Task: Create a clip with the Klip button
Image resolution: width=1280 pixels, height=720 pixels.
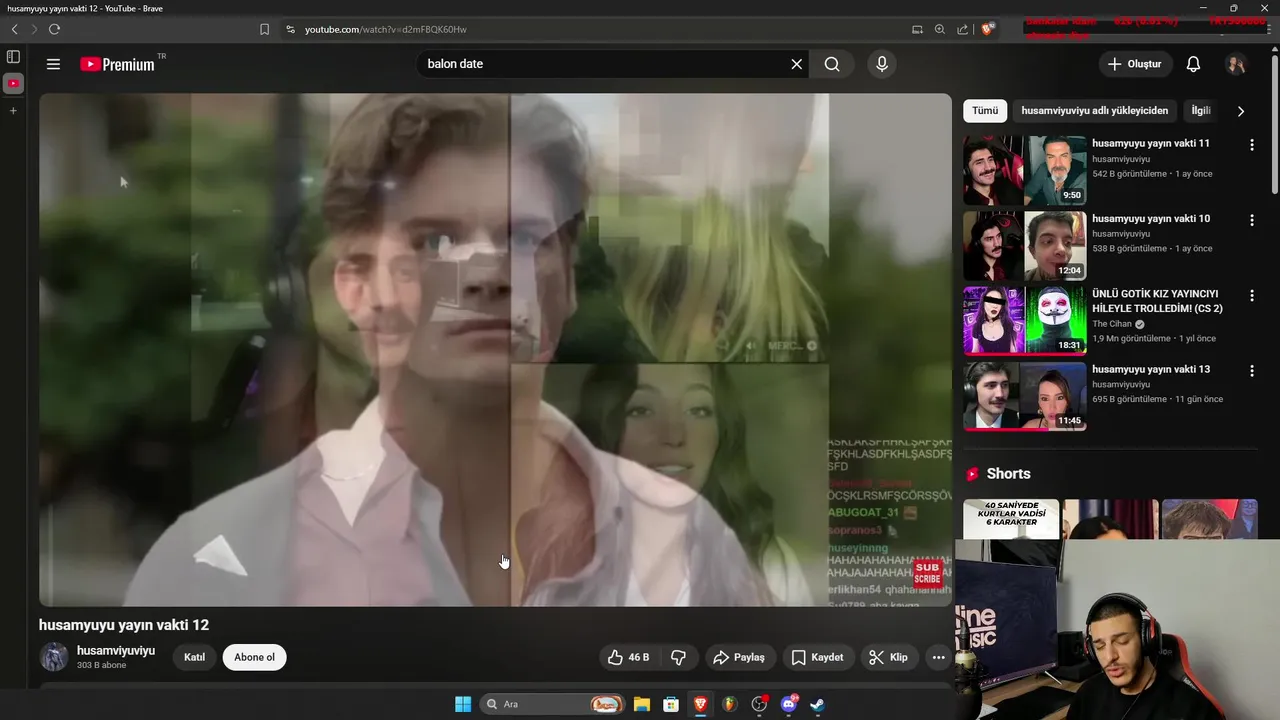Action: point(888,657)
